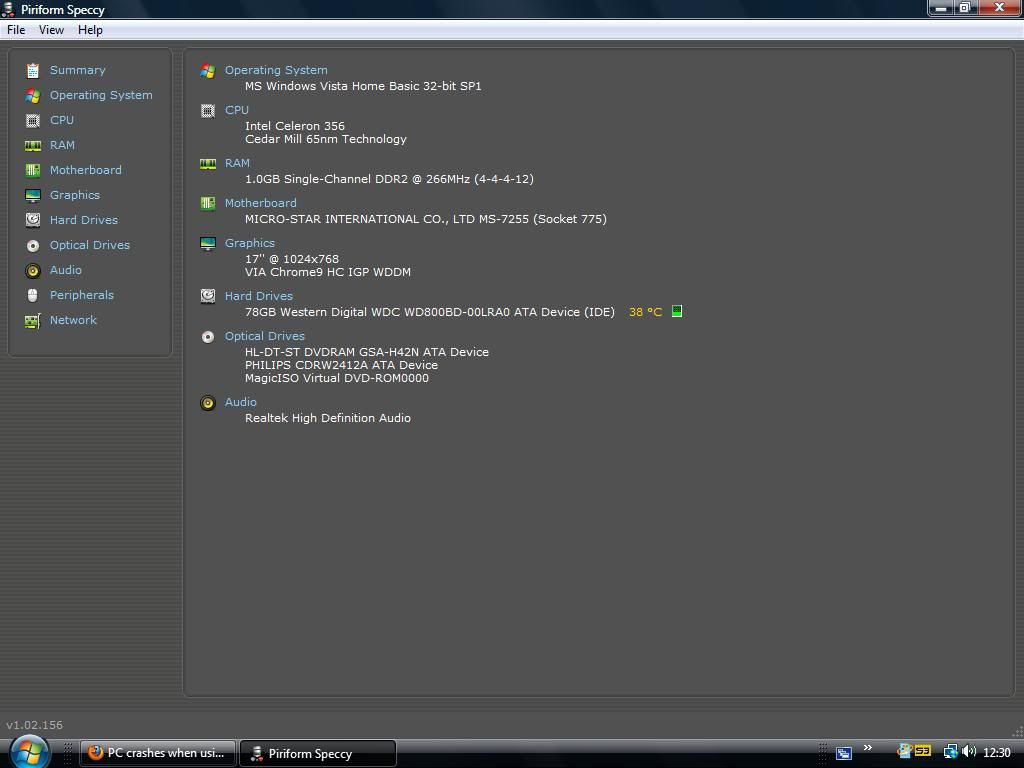Click the volume speaker icon in system tray
The width and height of the screenshot is (1024, 768).
pyautogui.click(x=969, y=752)
